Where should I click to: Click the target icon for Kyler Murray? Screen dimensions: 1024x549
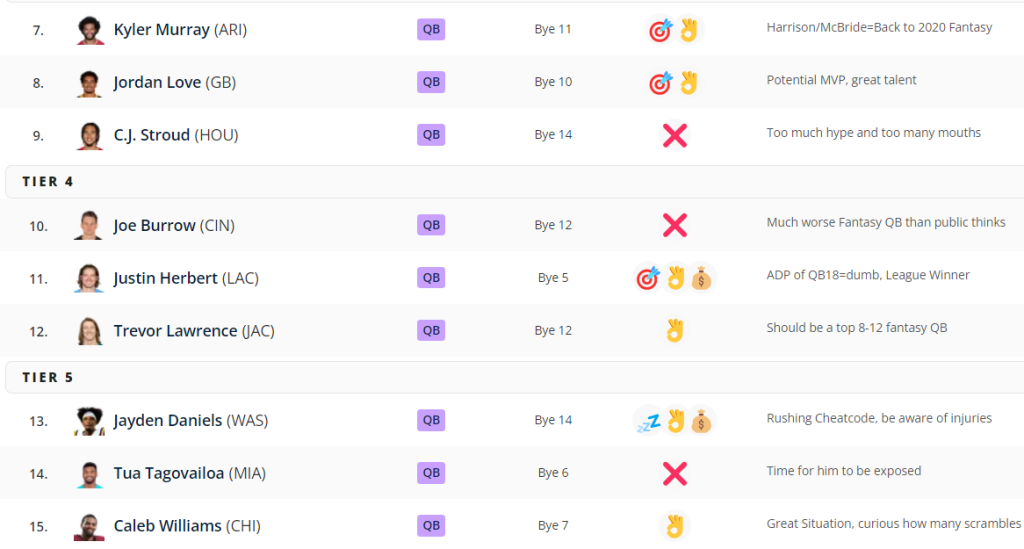click(660, 30)
